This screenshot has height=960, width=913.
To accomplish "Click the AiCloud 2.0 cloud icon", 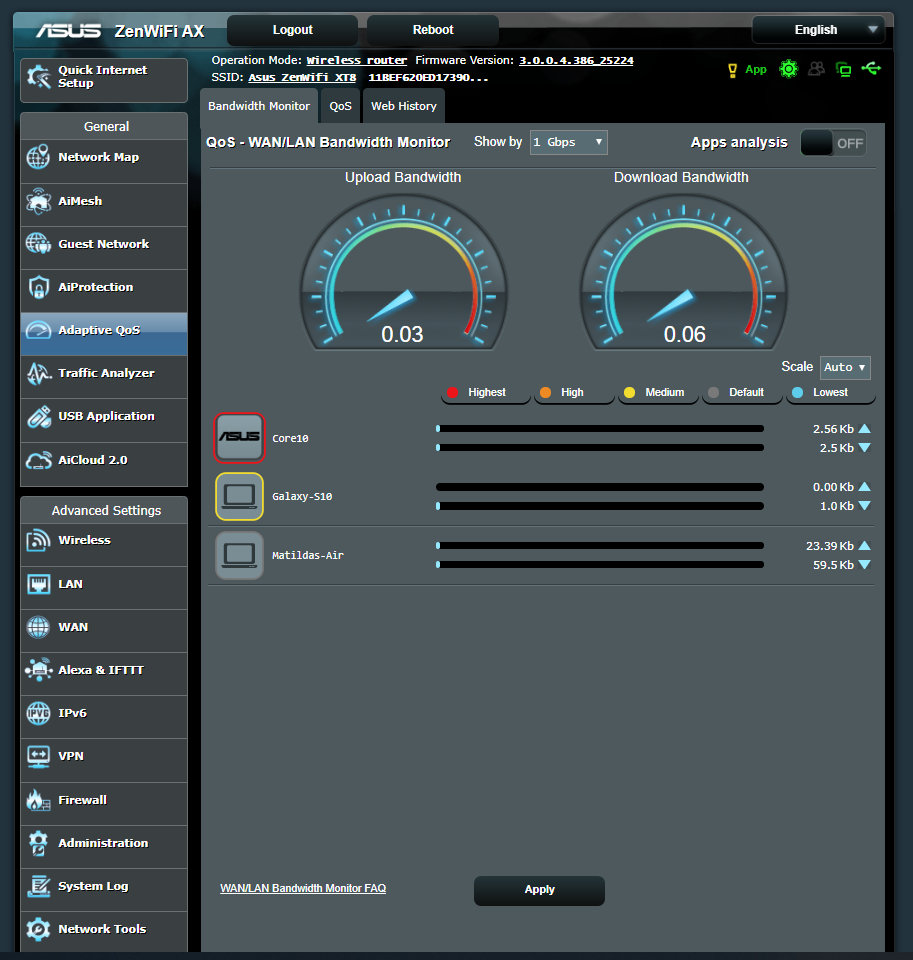I will (38, 460).
